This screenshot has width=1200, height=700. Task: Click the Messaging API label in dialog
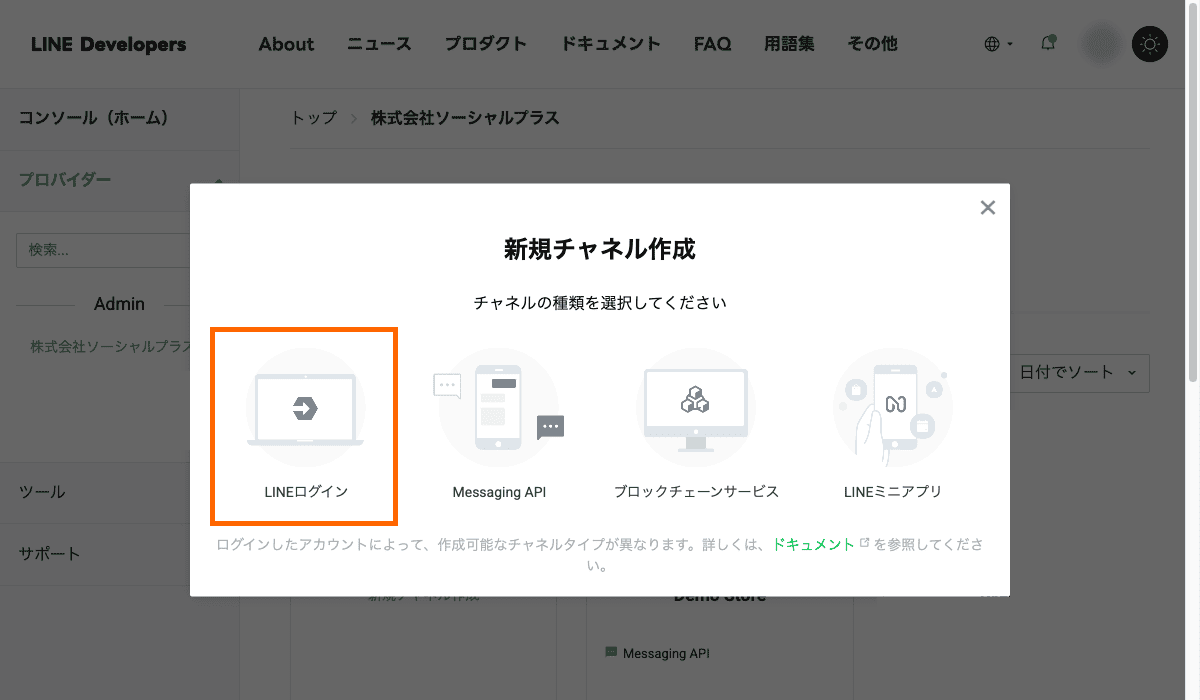[x=499, y=492]
